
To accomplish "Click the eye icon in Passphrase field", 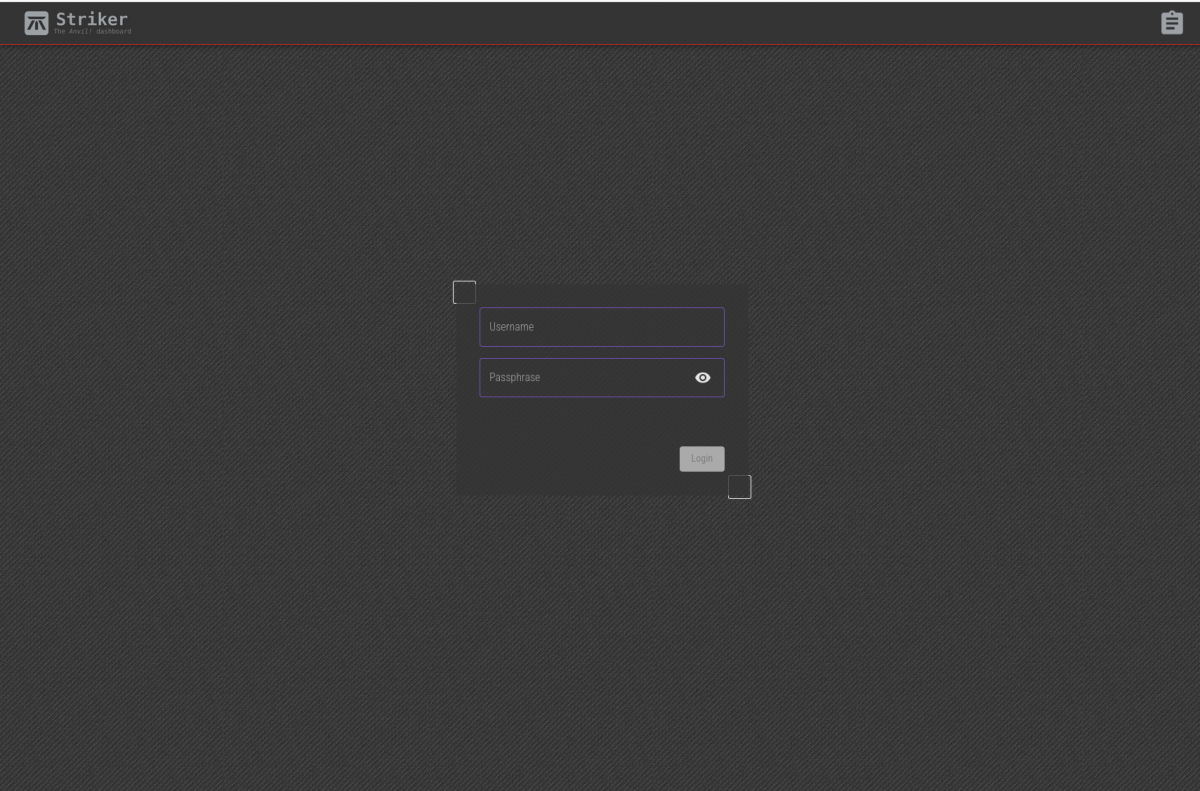I will click(x=702, y=378).
